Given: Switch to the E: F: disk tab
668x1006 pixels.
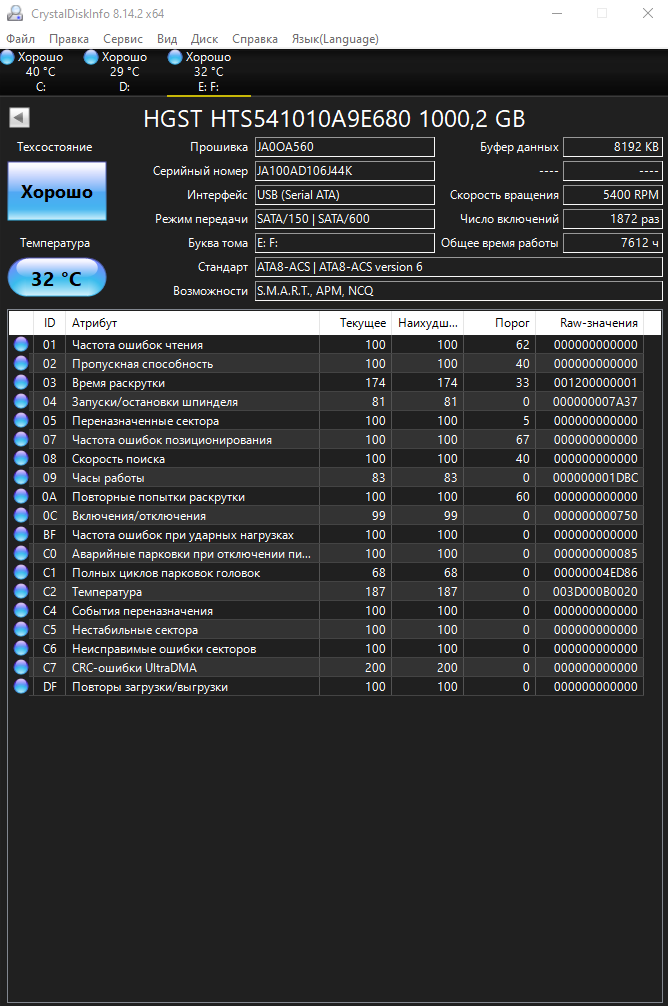Looking at the screenshot, I should 208,72.
